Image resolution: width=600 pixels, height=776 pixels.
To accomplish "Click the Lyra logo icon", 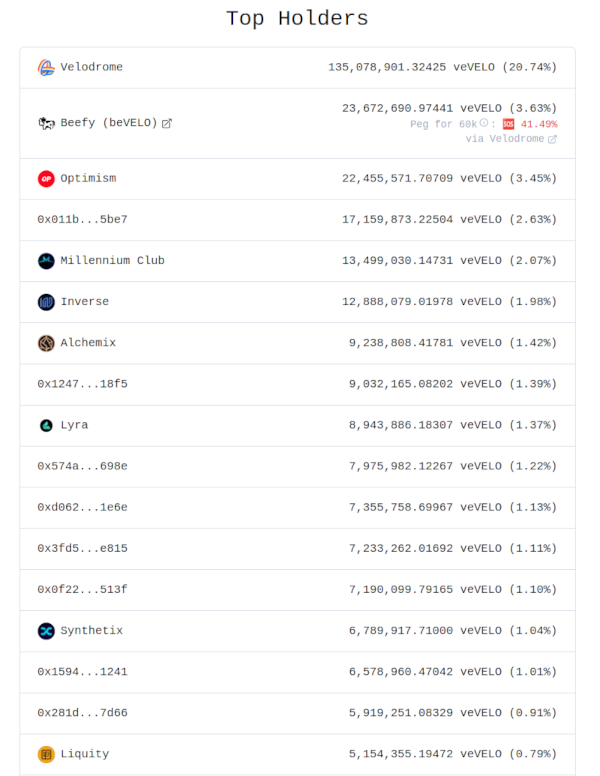I will click(46, 425).
